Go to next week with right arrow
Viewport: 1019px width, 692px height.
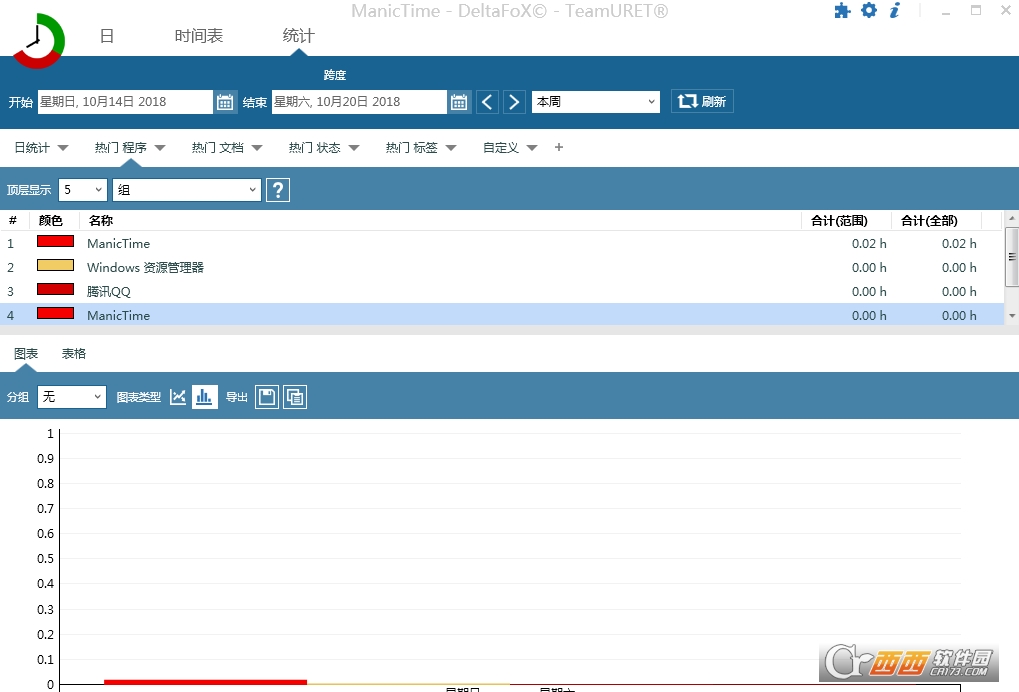514,102
